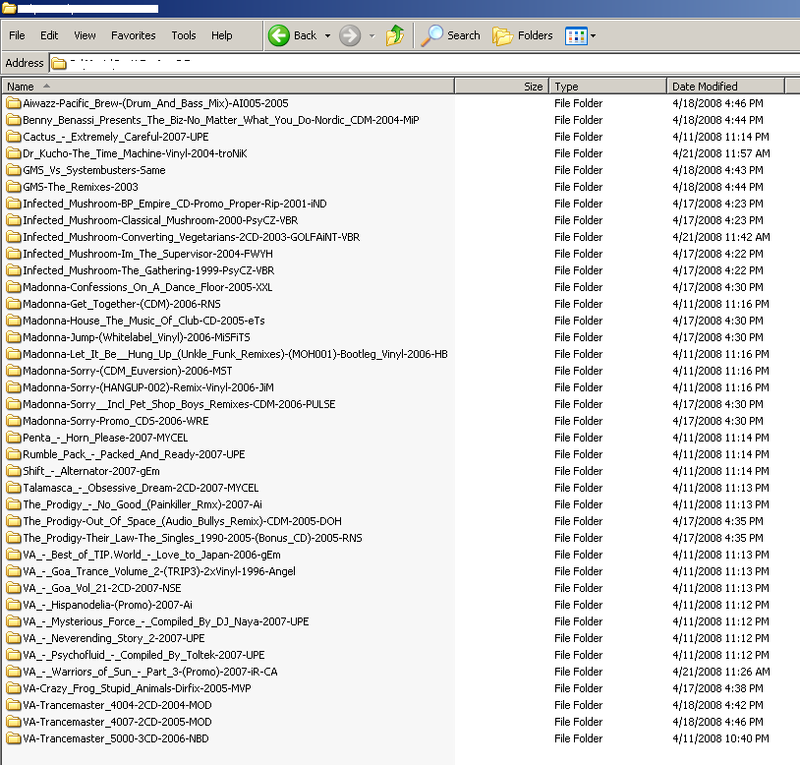Select folder VA_-_Goa_Trance_Volume_2-(TRIP3)-2xVinyl-1996-Angel
The width and height of the screenshot is (800, 765).
pos(159,571)
